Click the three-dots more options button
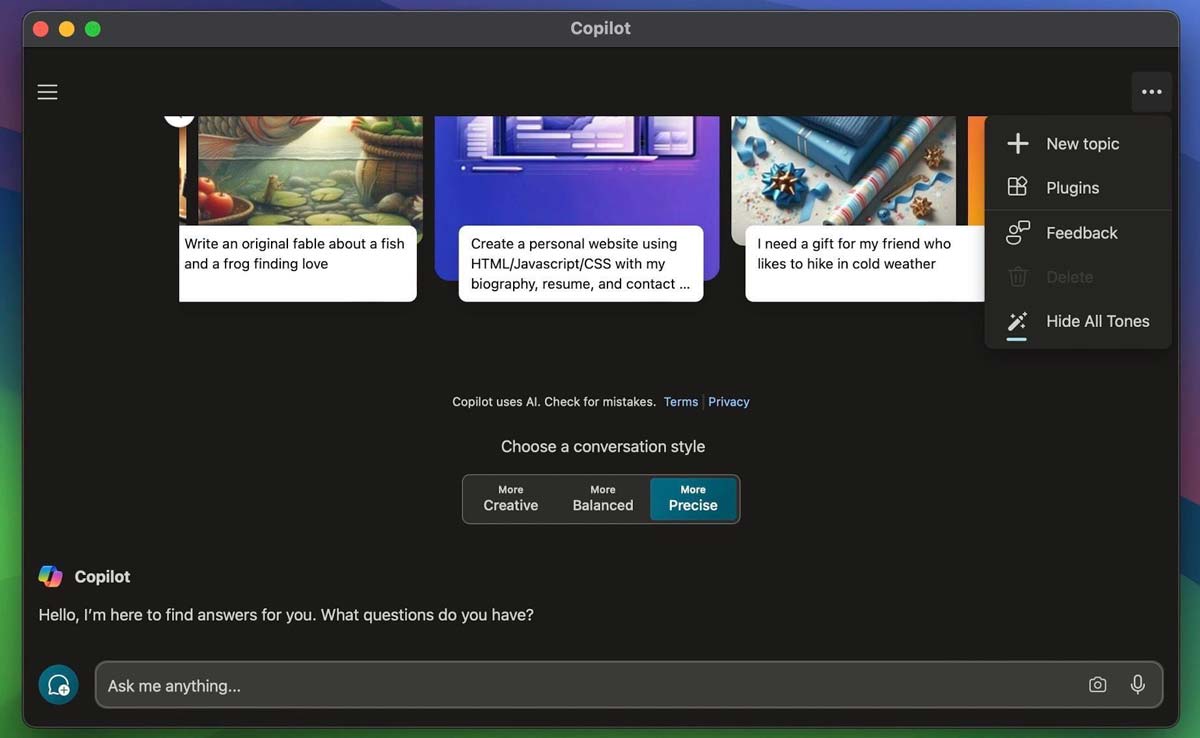 coord(1151,92)
